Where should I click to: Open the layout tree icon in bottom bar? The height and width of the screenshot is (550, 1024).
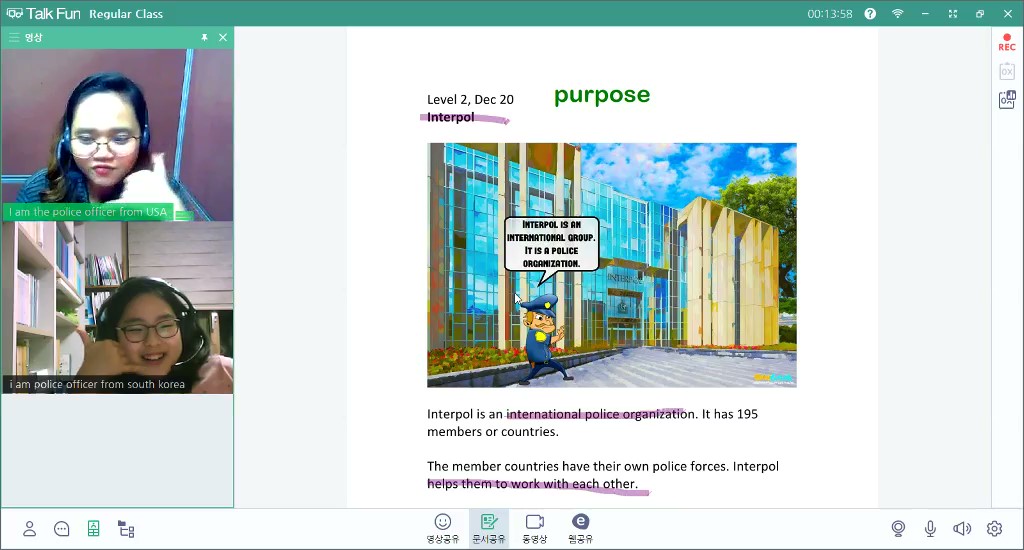(126, 529)
